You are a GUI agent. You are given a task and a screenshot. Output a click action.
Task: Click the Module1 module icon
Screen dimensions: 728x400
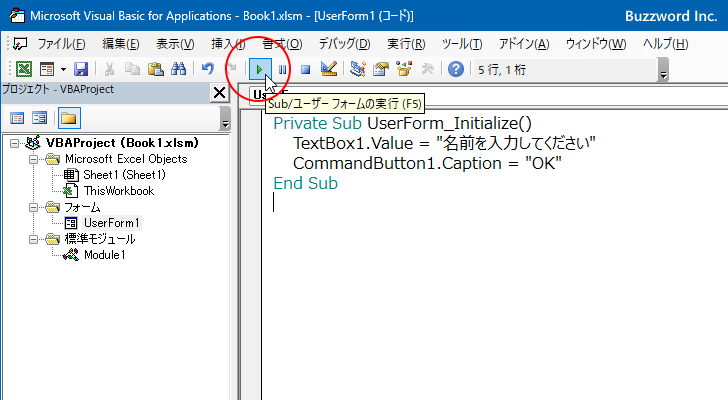pyautogui.click(x=71, y=255)
